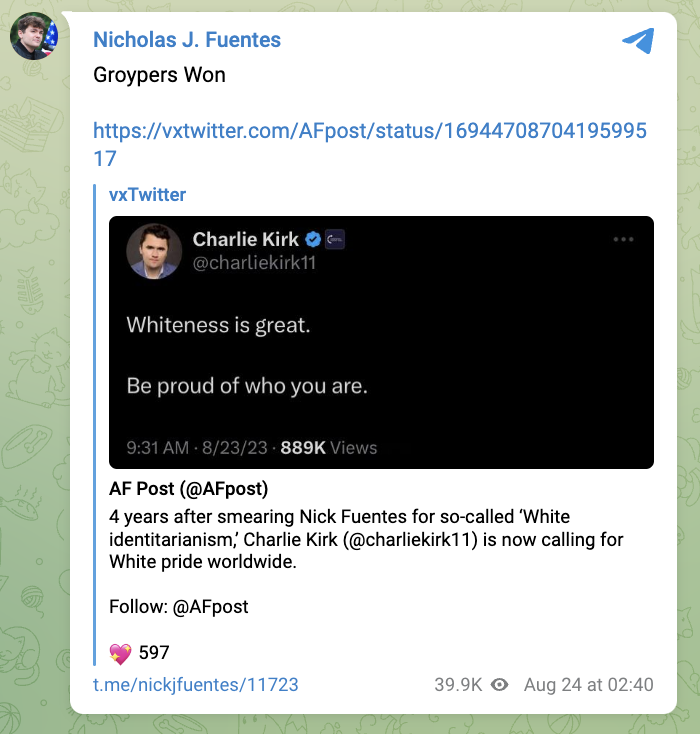Open the Nicholas J. Fuentes channel name
Viewport: 700px width, 734px height.
(187, 40)
